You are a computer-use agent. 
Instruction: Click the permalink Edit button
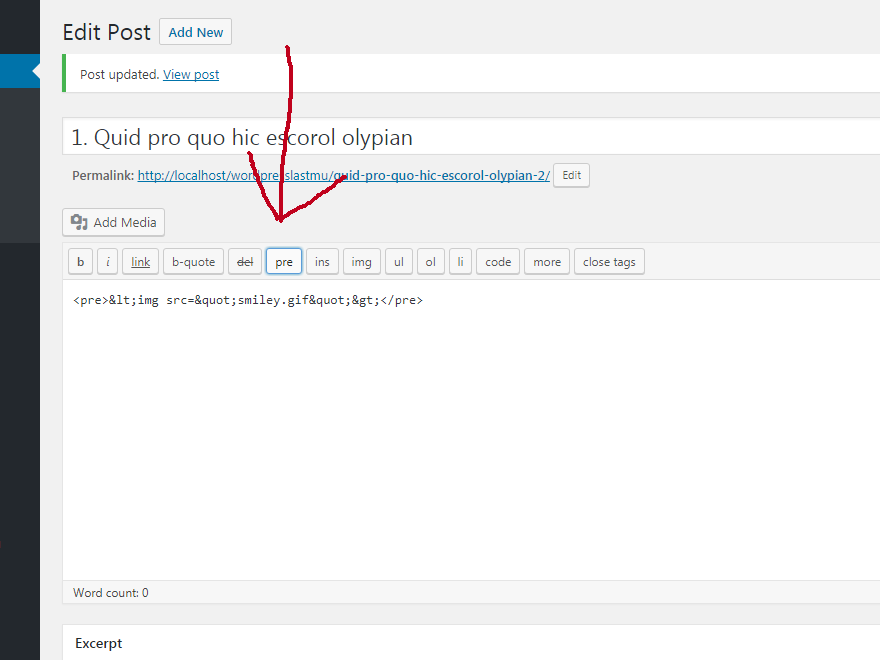tap(571, 175)
